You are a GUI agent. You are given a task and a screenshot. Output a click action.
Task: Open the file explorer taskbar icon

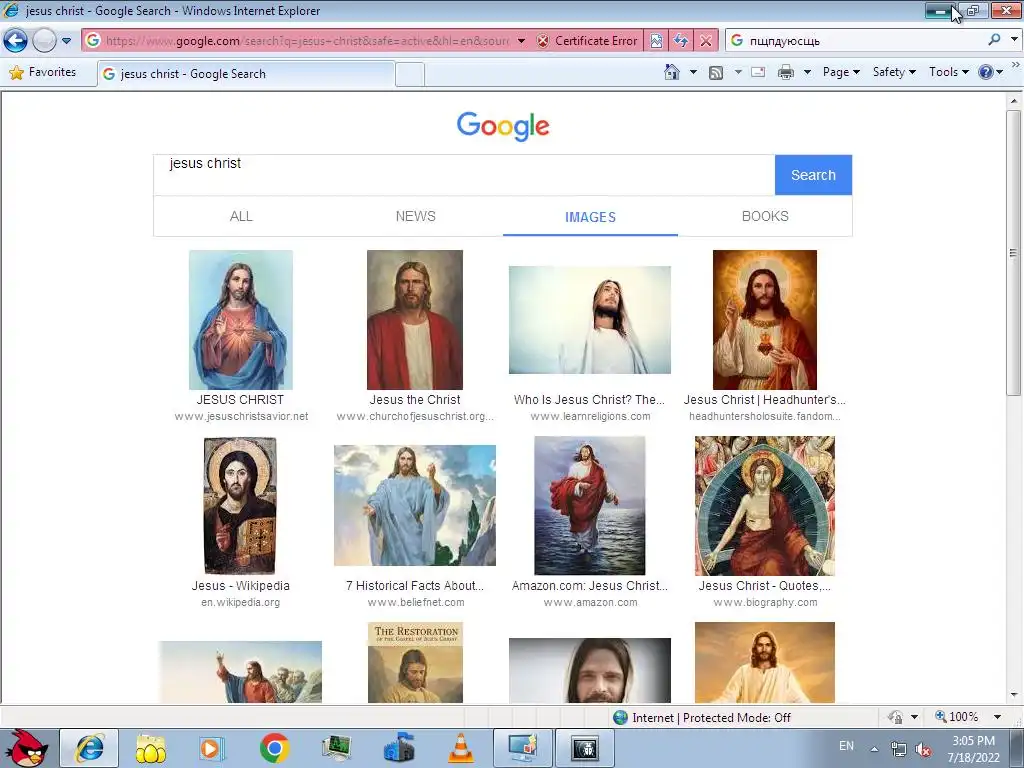point(151,748)
